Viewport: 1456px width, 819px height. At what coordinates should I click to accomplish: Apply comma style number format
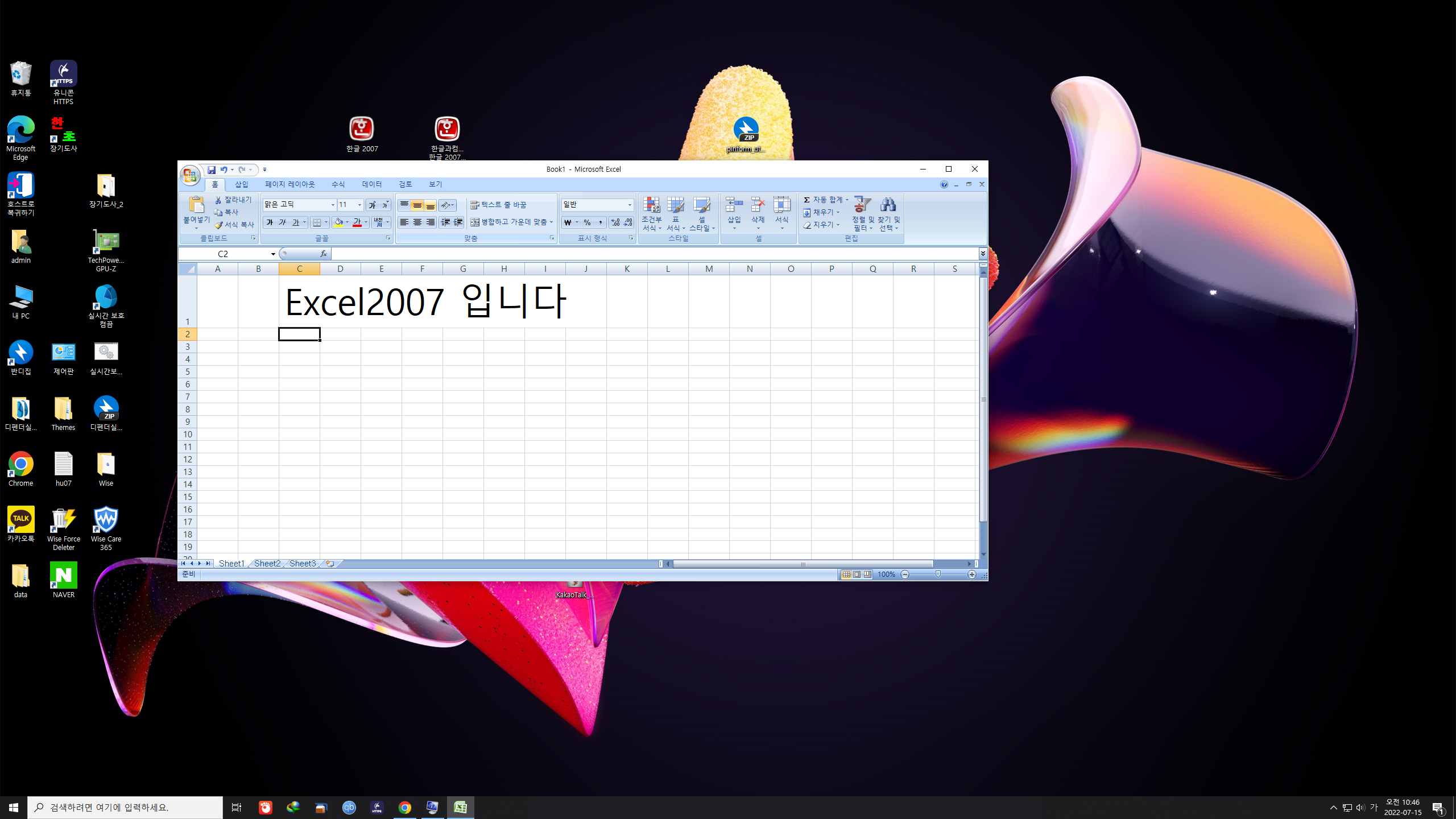(x=601, y=222)
